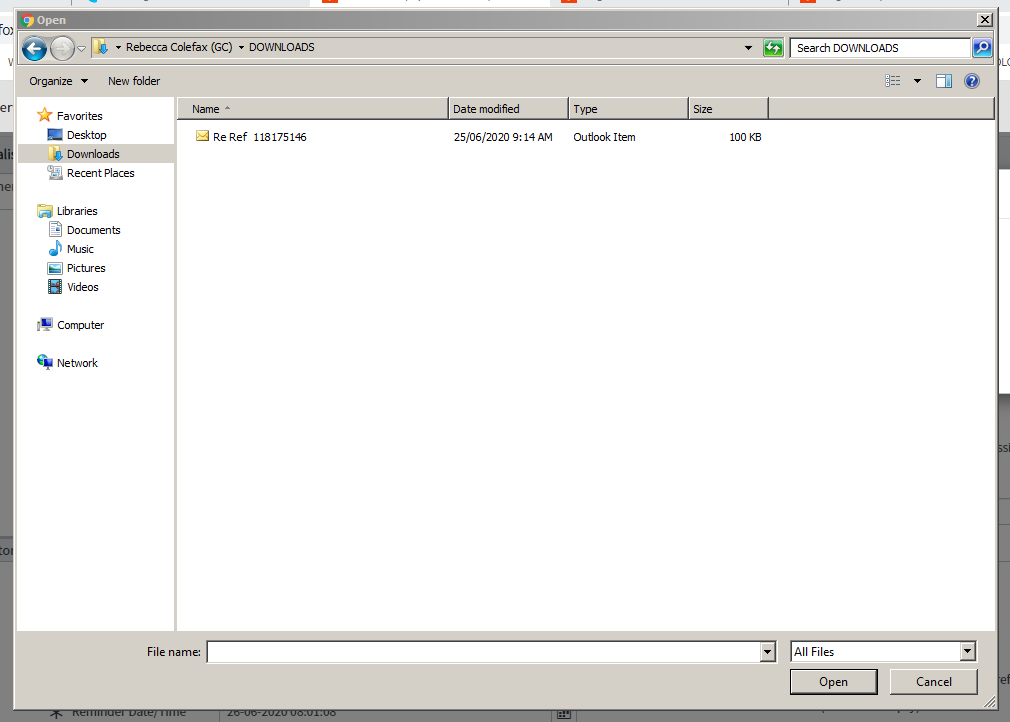Click the Favorites star icon
Screen dimensions: 1010x722
tap(44, 115)
